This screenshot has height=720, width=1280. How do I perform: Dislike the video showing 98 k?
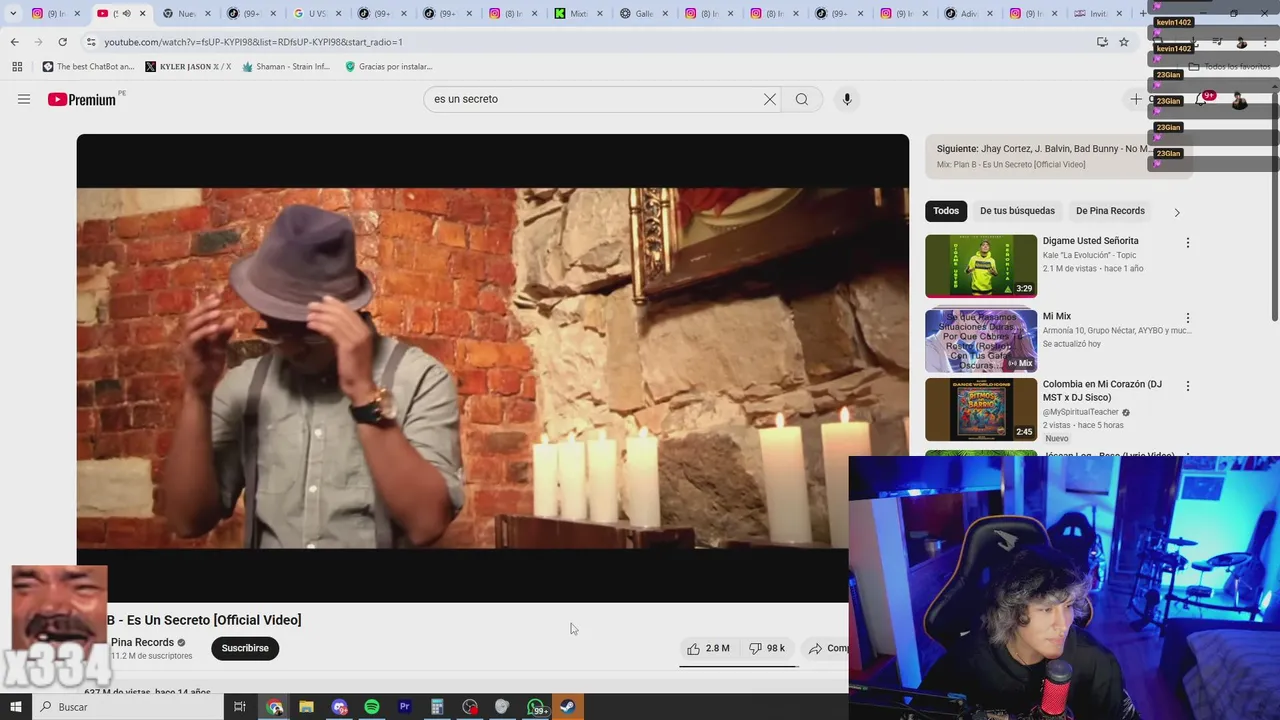point(768,648)
